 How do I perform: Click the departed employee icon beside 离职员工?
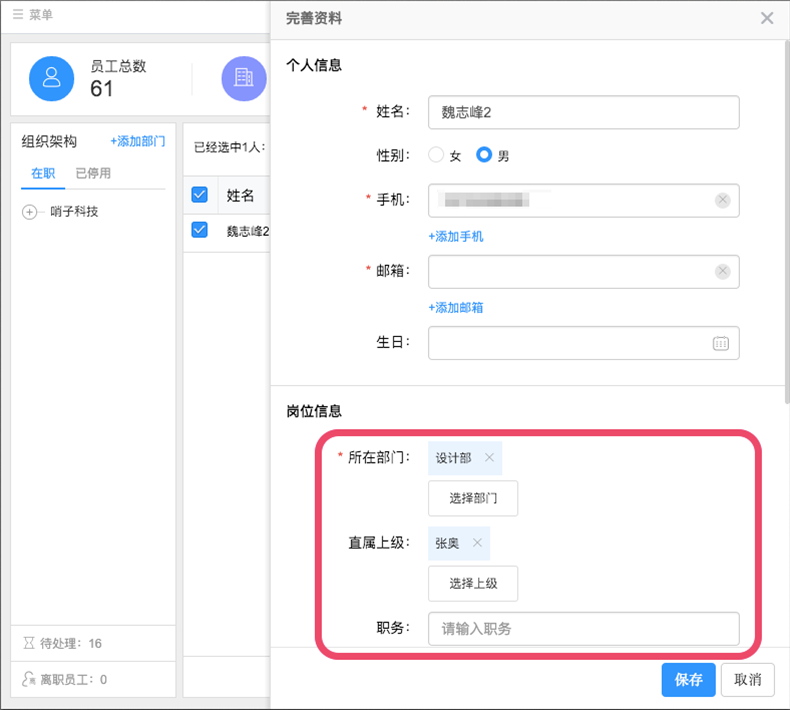click(28, 679)
